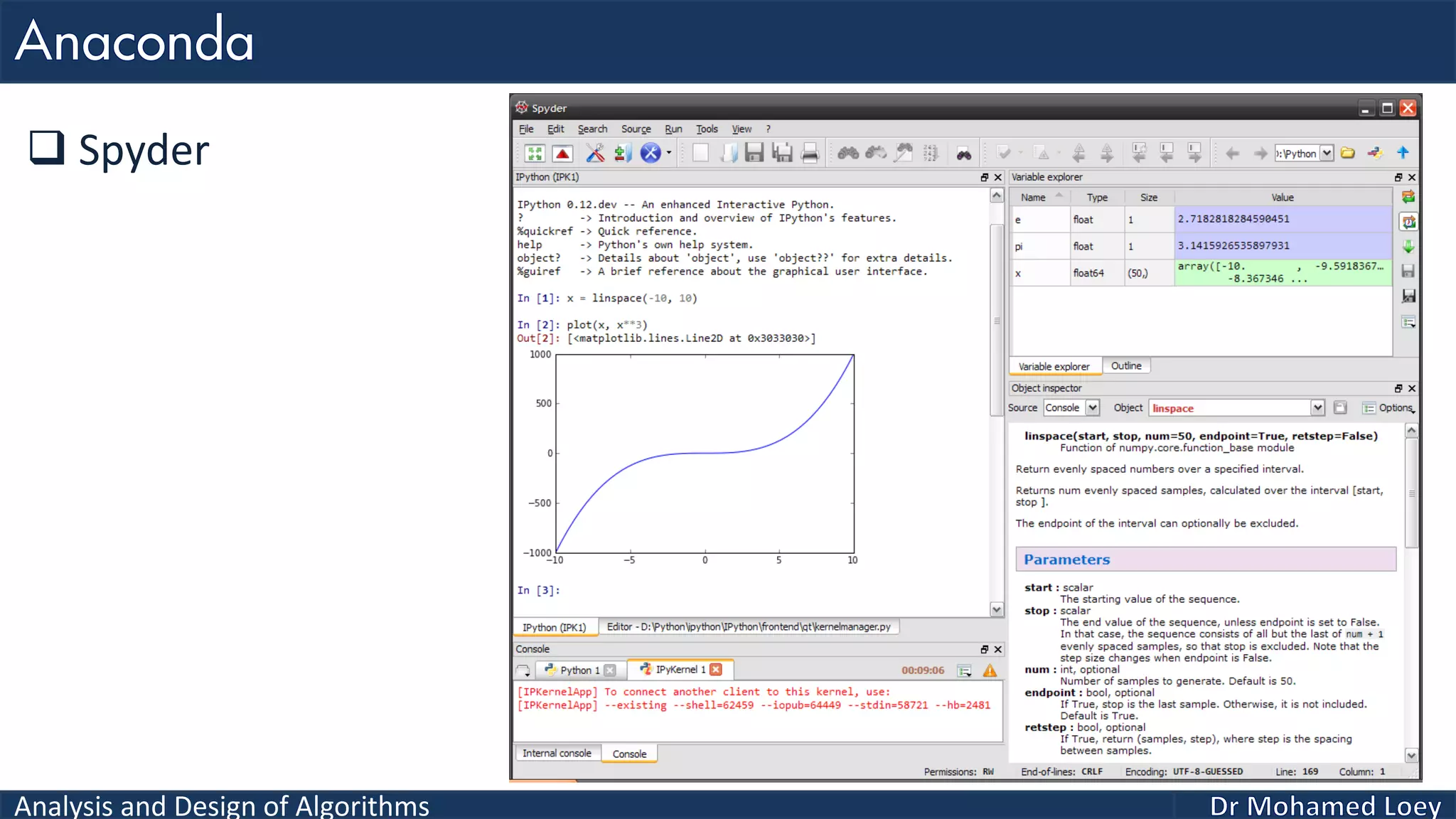Screen dimensions: 1456x819
Task: Open the Options button in Object inspector
Action: pyautogui.click(x=1388, y=408)
